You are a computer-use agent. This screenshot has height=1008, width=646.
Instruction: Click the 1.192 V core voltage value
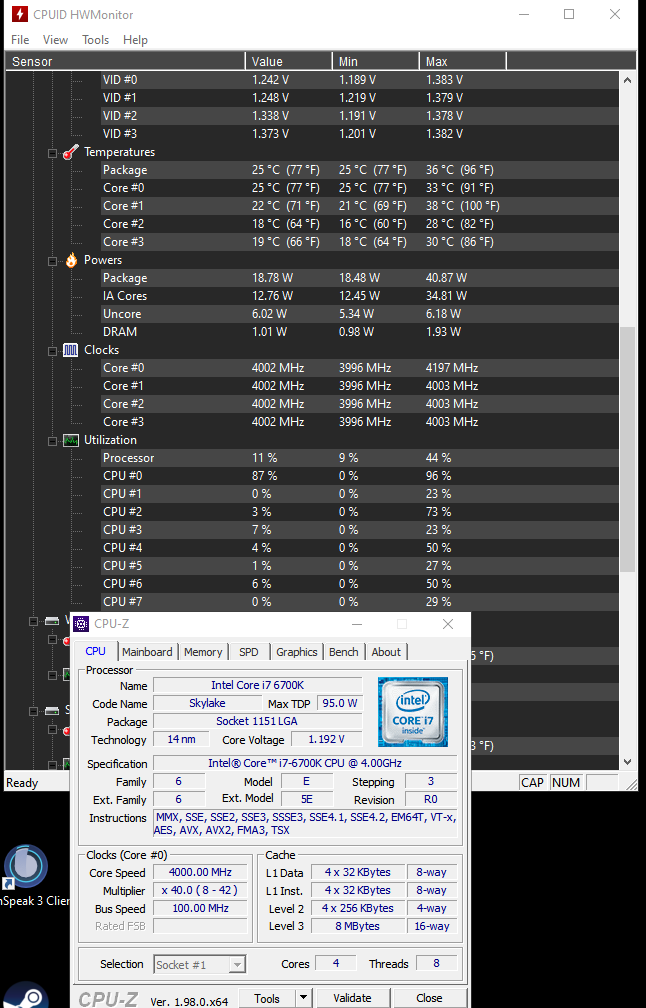point(327,739)
